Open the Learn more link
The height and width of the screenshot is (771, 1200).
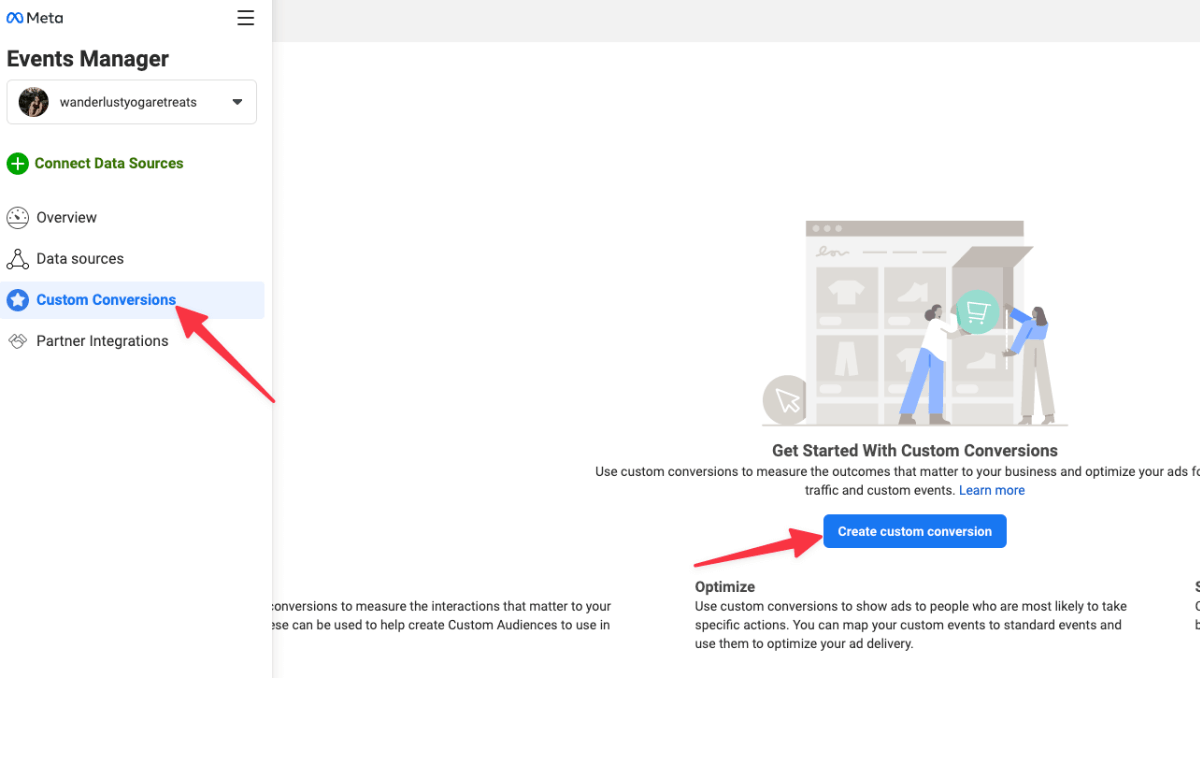click(991, 490)
